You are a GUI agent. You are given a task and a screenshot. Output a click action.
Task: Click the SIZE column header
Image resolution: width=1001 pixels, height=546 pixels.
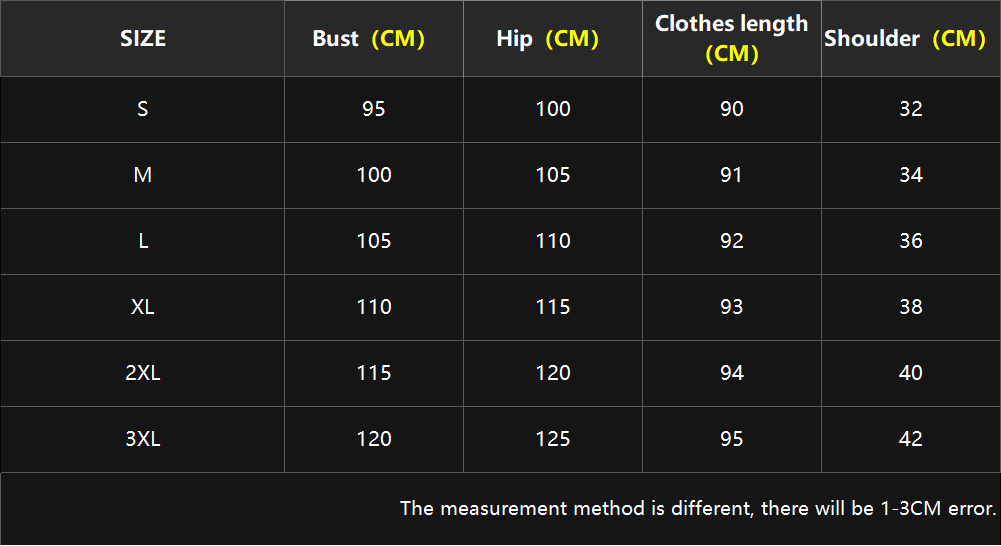point(142,38)
